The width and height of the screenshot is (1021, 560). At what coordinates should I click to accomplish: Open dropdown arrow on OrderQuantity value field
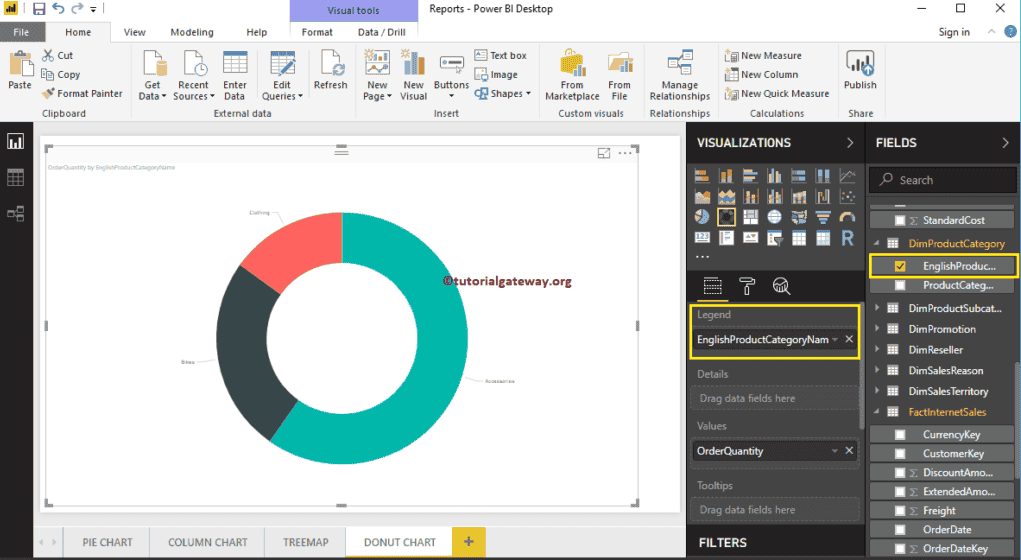(835, 451)
